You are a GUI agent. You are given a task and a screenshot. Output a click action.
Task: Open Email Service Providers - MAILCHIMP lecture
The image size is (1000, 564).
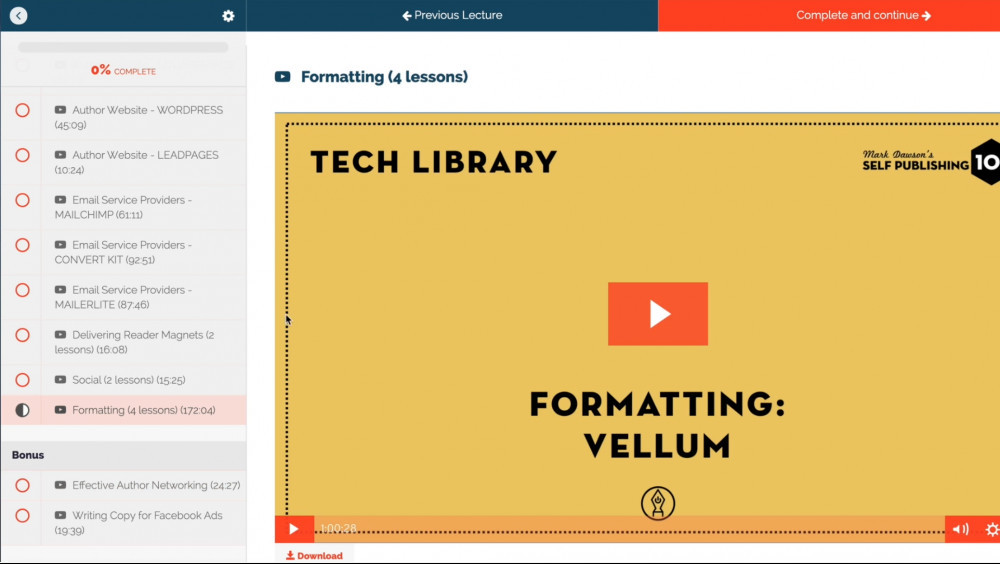point(123,207)
